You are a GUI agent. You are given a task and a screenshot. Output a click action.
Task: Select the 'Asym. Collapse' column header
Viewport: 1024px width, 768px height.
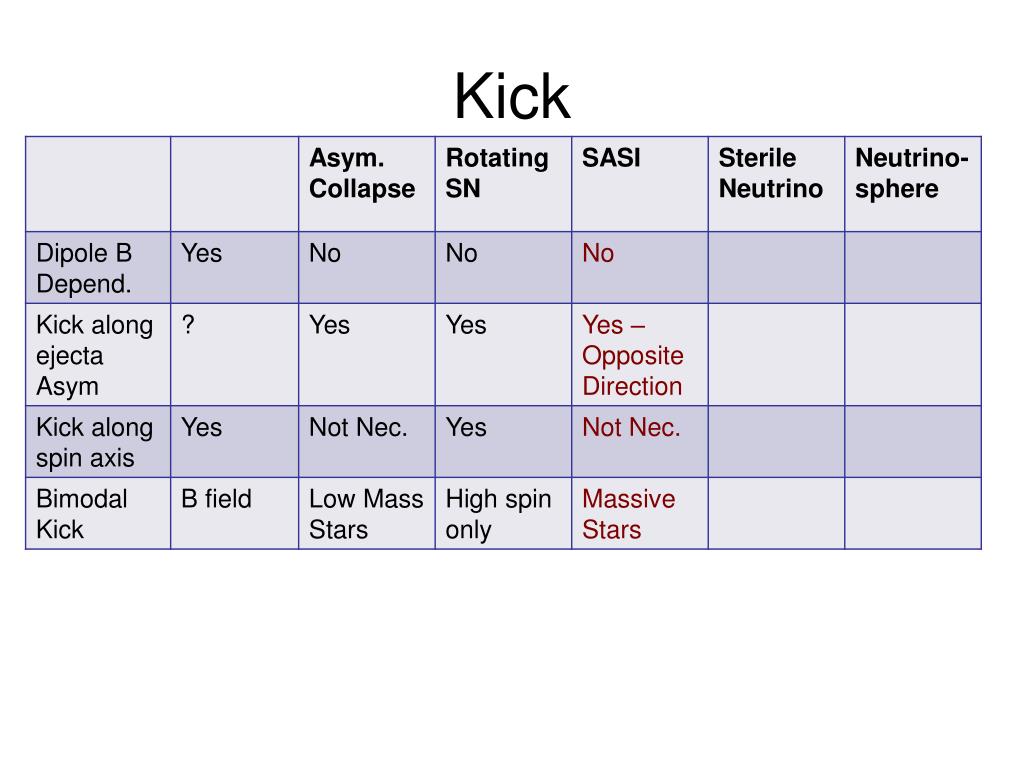point(366,184)
